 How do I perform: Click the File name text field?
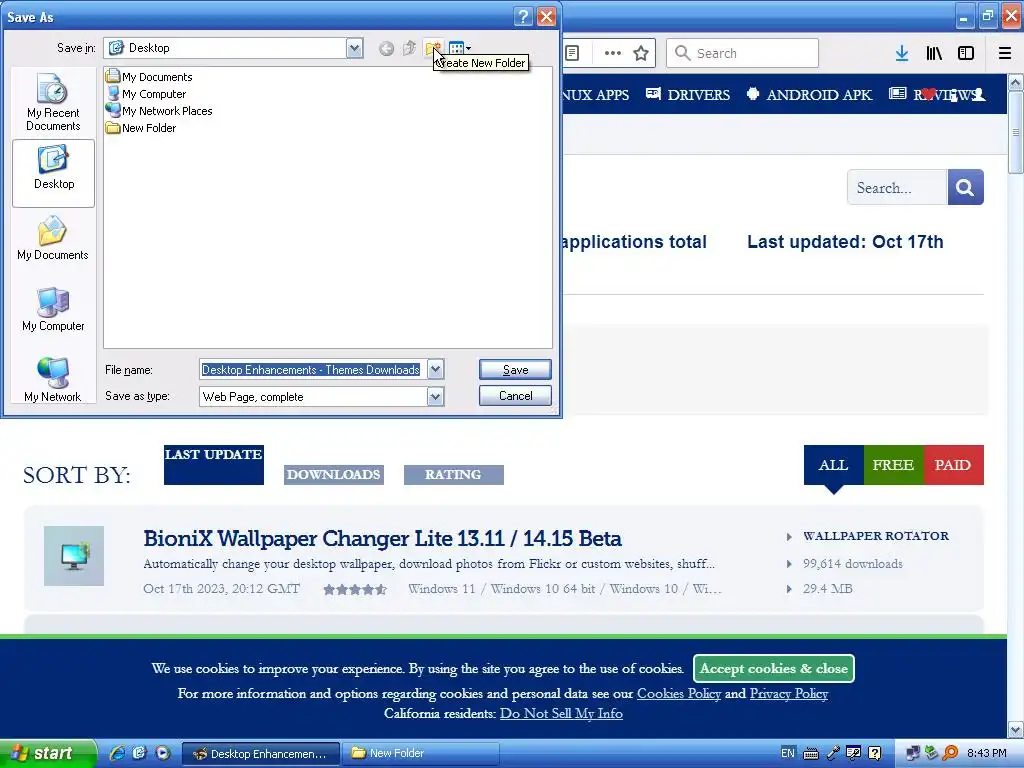313,370
